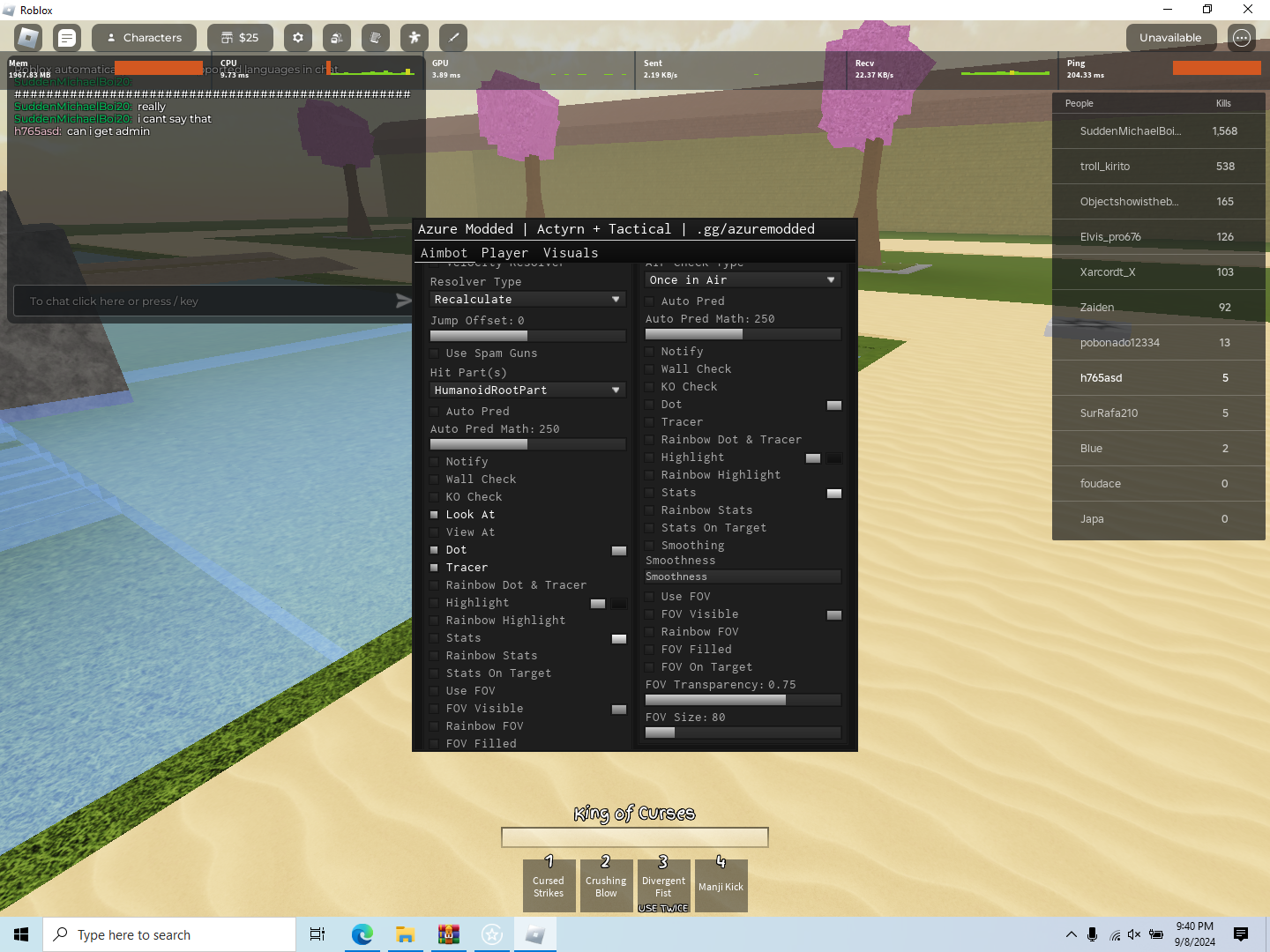The width and height of the screenshot is (1270, 952).
Task: Open Microsoft Edge from taskbar
Action: click(x=362, y=934)
